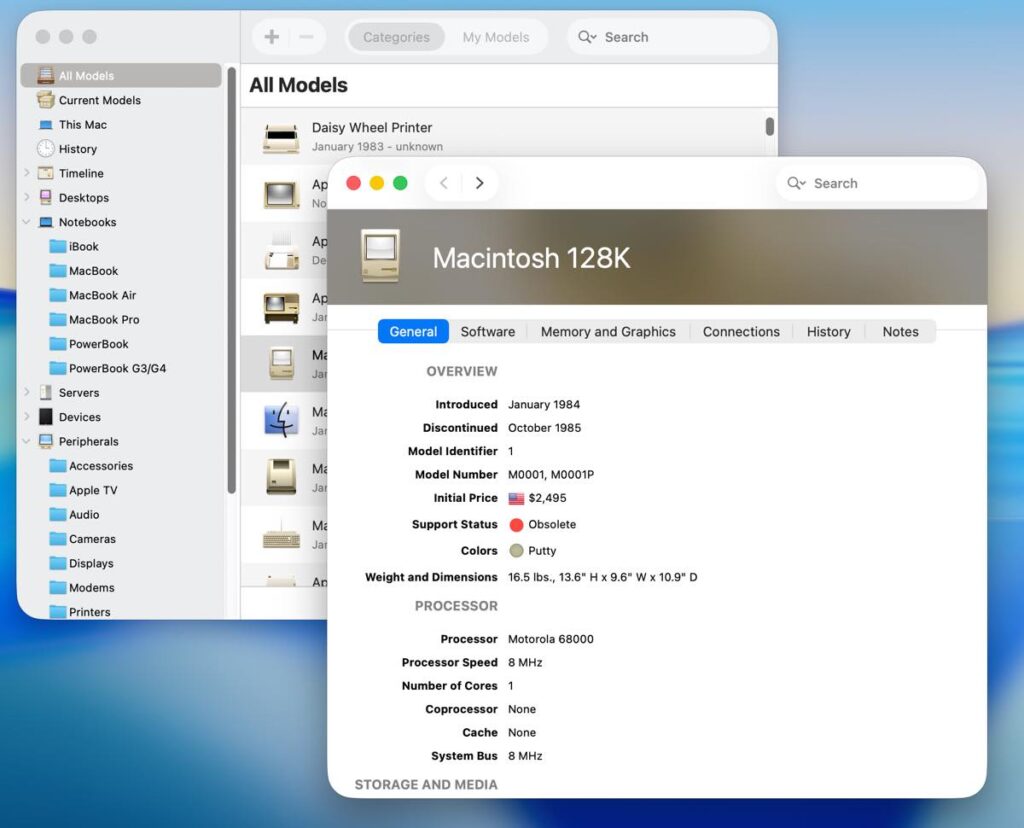Image resolution: width=1024 pixels, height=828 pixels.
Task: Select the All Models sidebar icon
Action: (46, 76)
